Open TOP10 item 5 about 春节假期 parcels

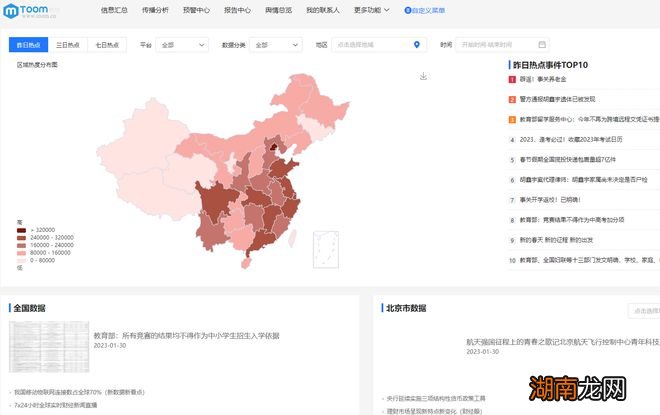coord(567,160)
